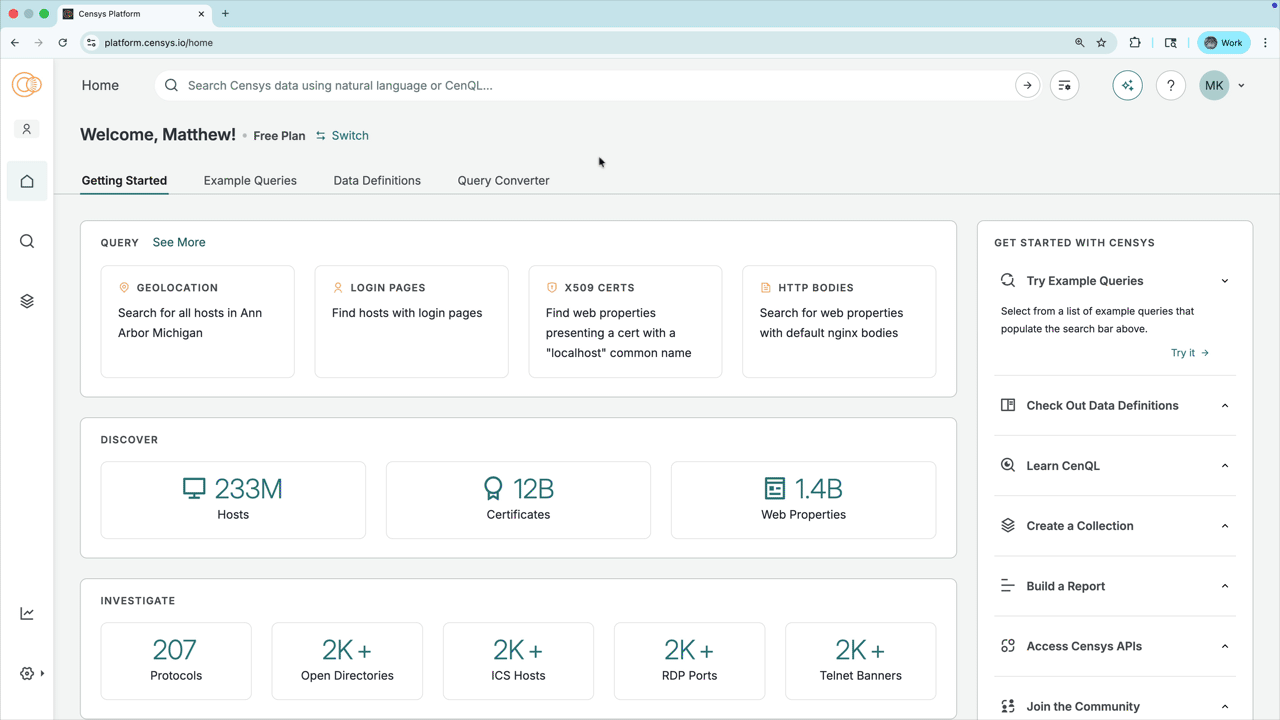Click the HTTP Bodies document icon
Viewport: 1280px width, 720px height.
tap(766, 287)
